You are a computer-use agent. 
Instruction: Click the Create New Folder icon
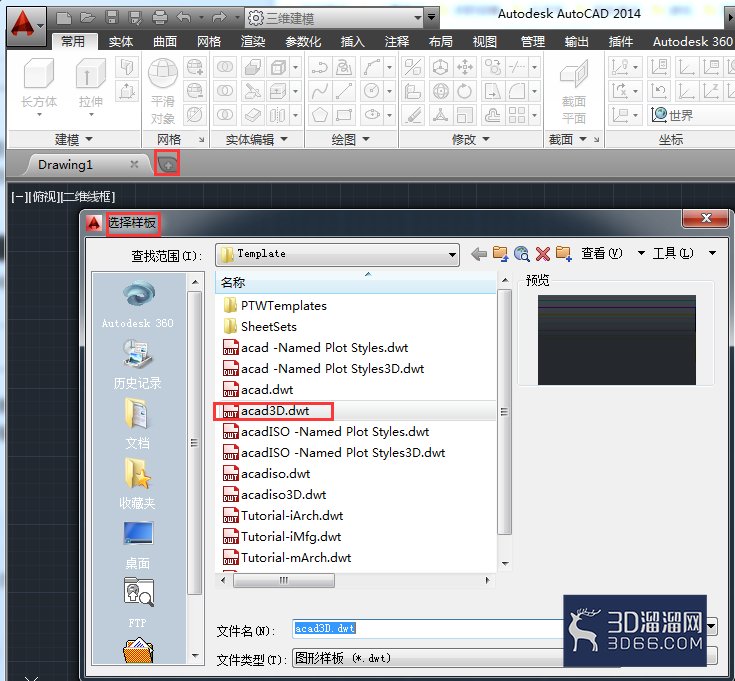[563, 254]
